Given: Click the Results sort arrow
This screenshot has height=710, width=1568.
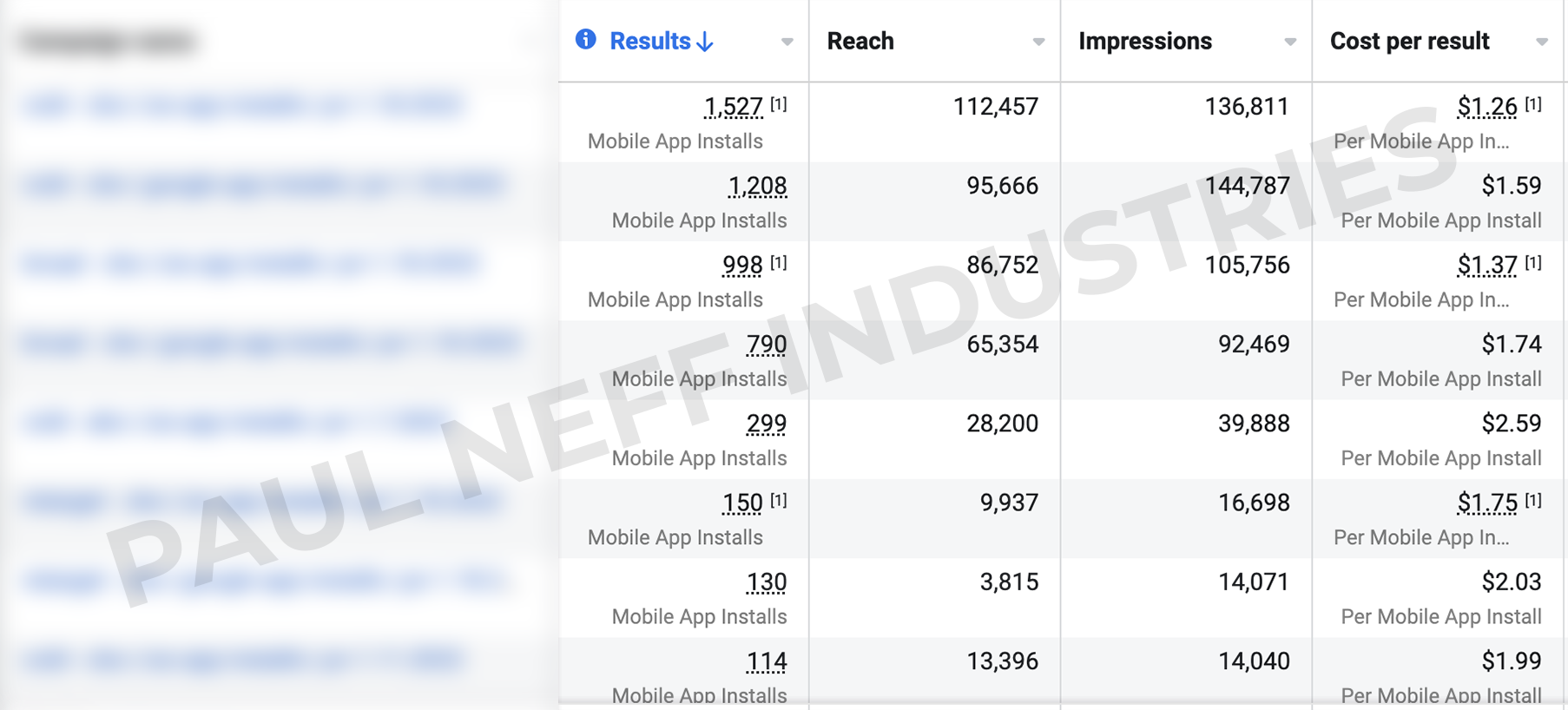Looking at the screenshot, I should (x=706, y=42).
